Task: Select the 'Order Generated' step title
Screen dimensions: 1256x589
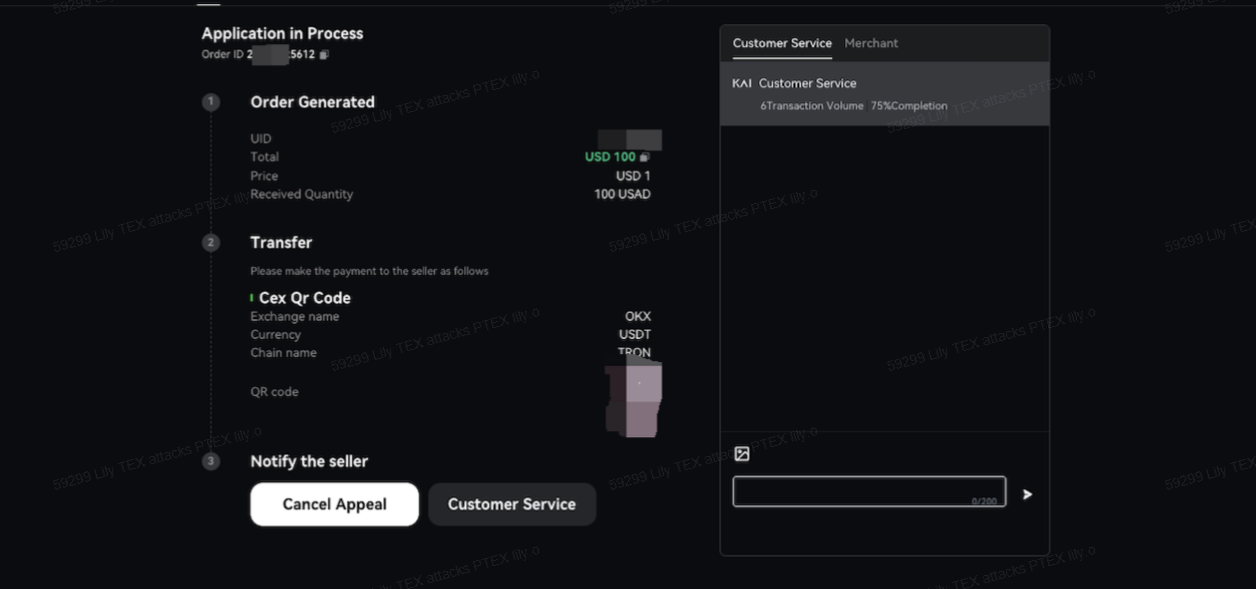Action: tap(312, 102)
